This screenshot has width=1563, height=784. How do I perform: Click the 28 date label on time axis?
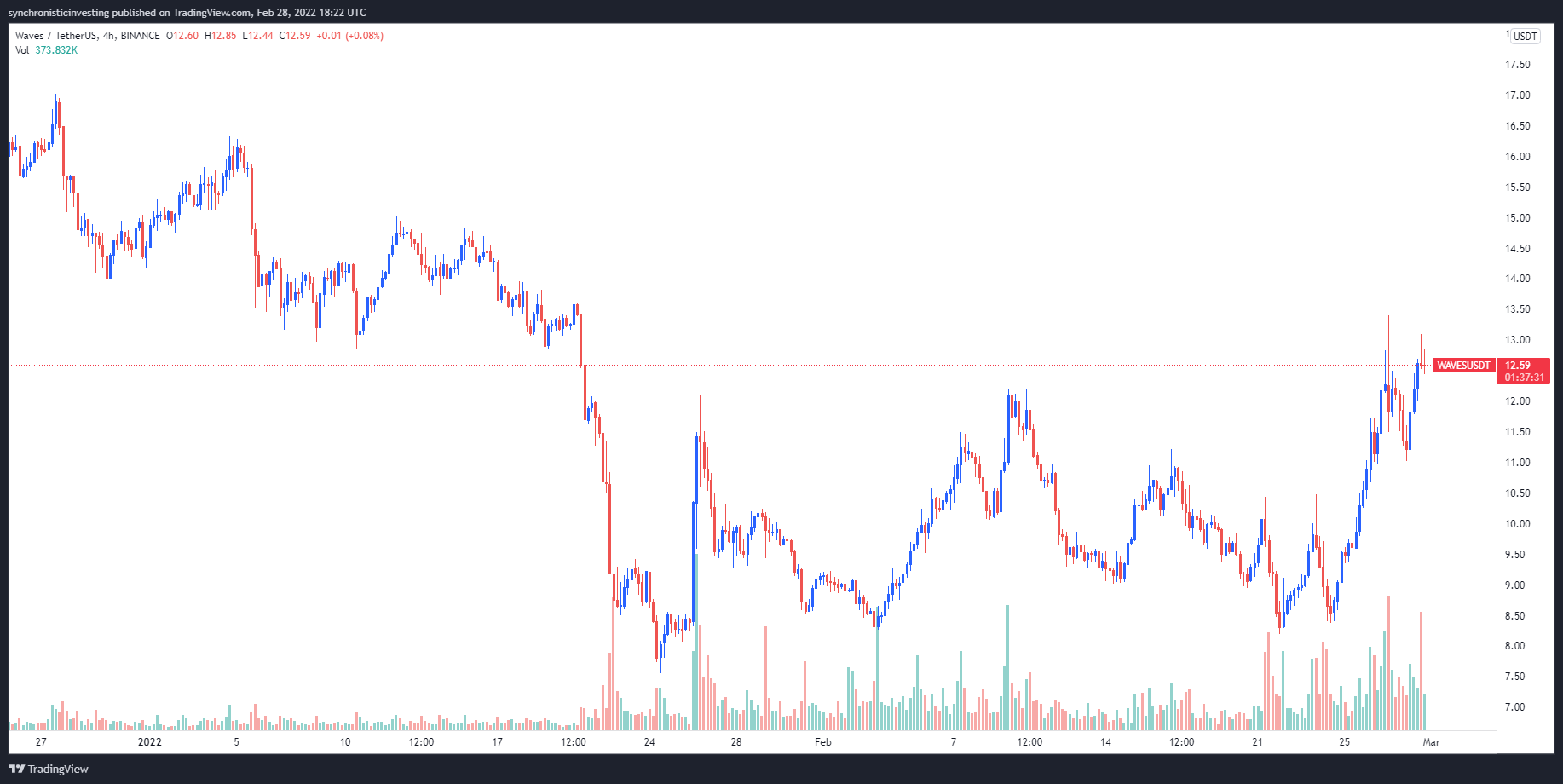pos(735,742)
